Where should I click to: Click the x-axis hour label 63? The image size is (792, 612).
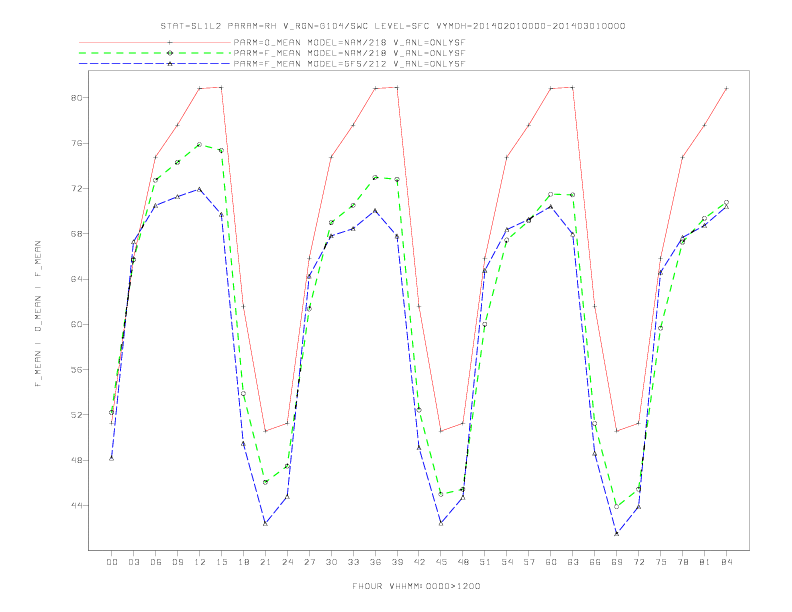click(x=573, y=562)
